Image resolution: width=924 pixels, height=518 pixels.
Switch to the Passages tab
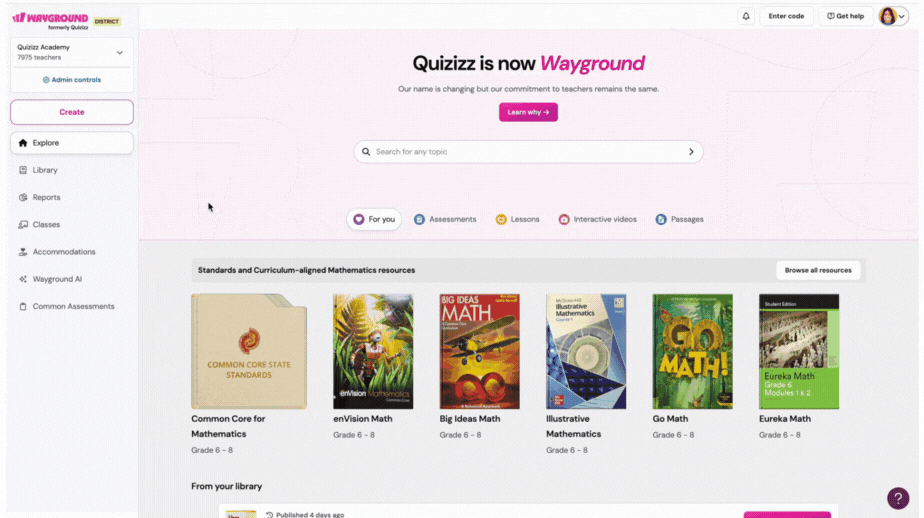pyautogui.click(x=679, y=219)
